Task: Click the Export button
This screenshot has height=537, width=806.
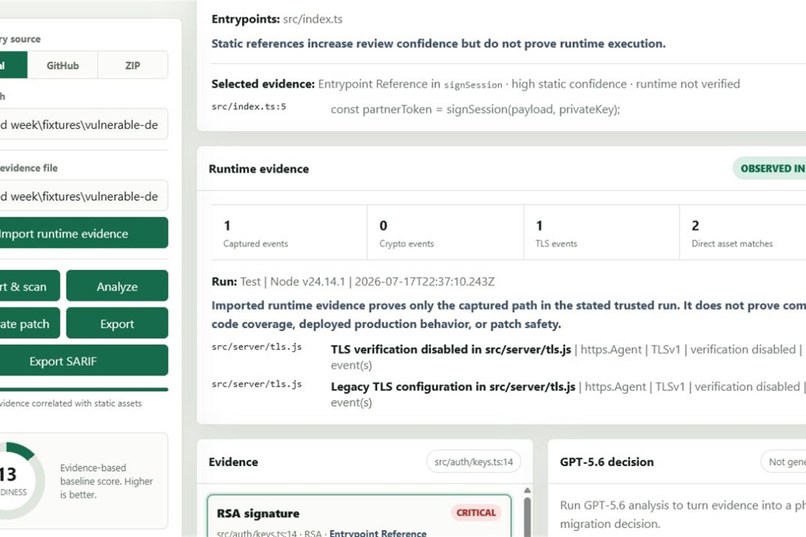Action: pos(117,324)
